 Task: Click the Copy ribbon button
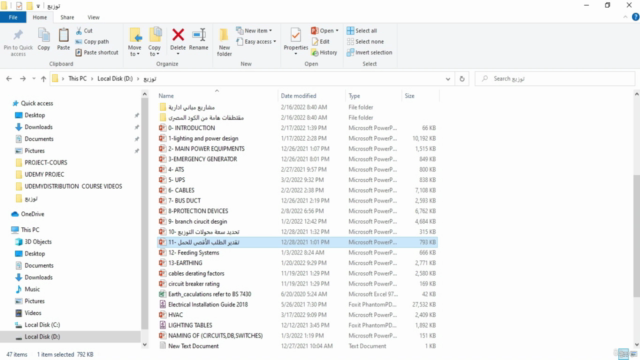click(x=44, y=40)
